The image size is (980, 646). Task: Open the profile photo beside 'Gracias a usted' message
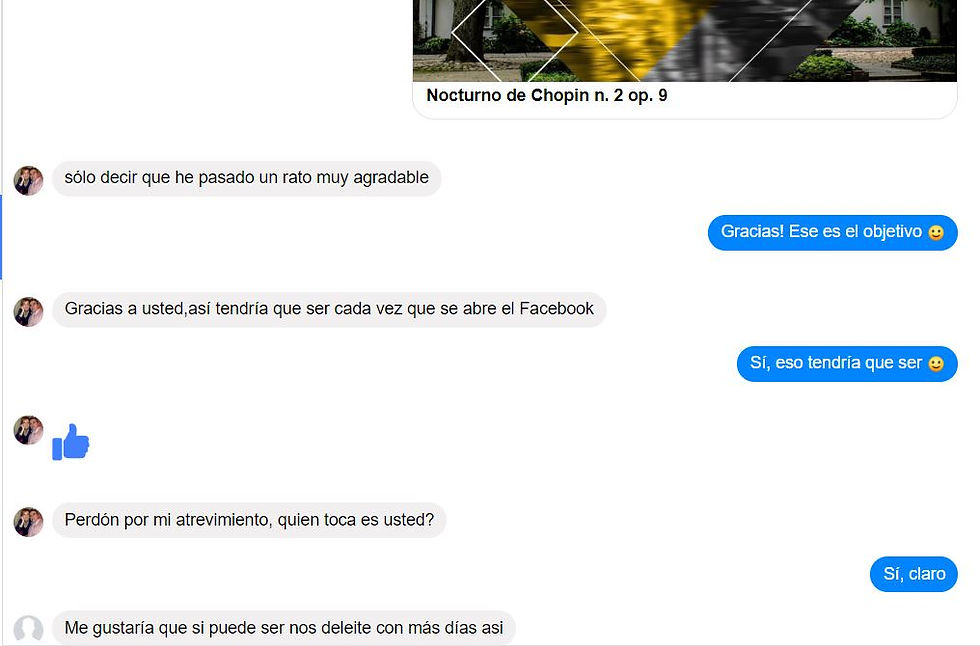(x=29, y=312)
